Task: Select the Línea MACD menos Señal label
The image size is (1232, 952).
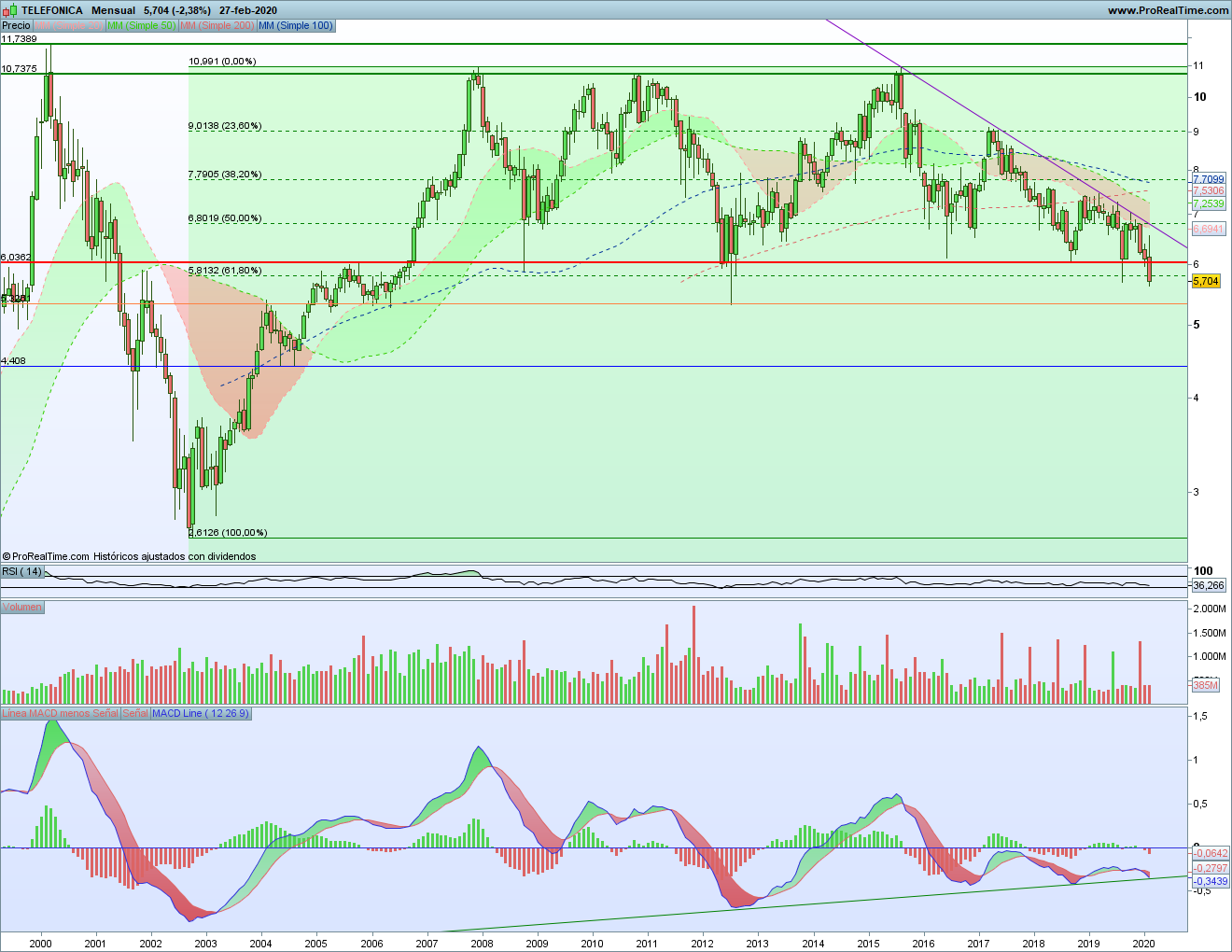Action: 60,713
